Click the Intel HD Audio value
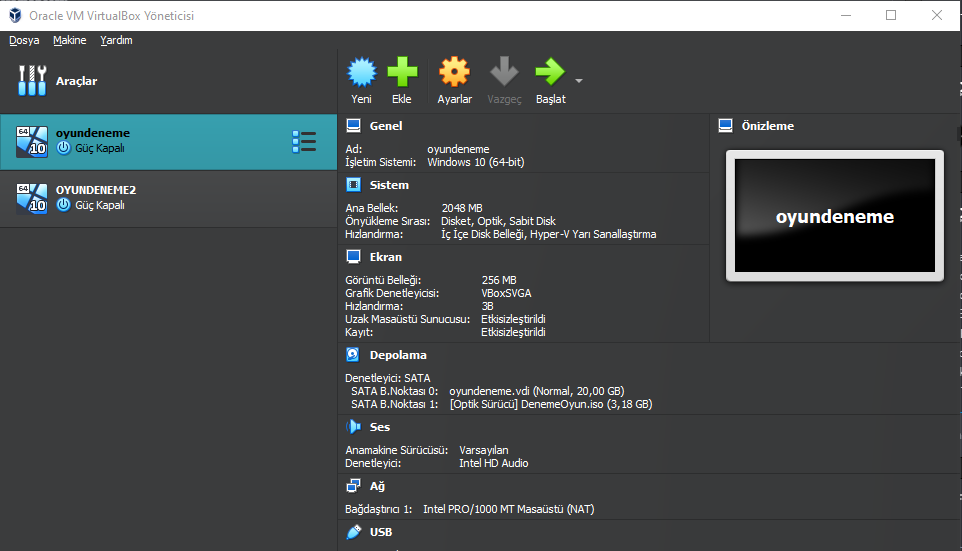Image resolution: width=962 pixels, height=551 pixels. coord(493,463)
